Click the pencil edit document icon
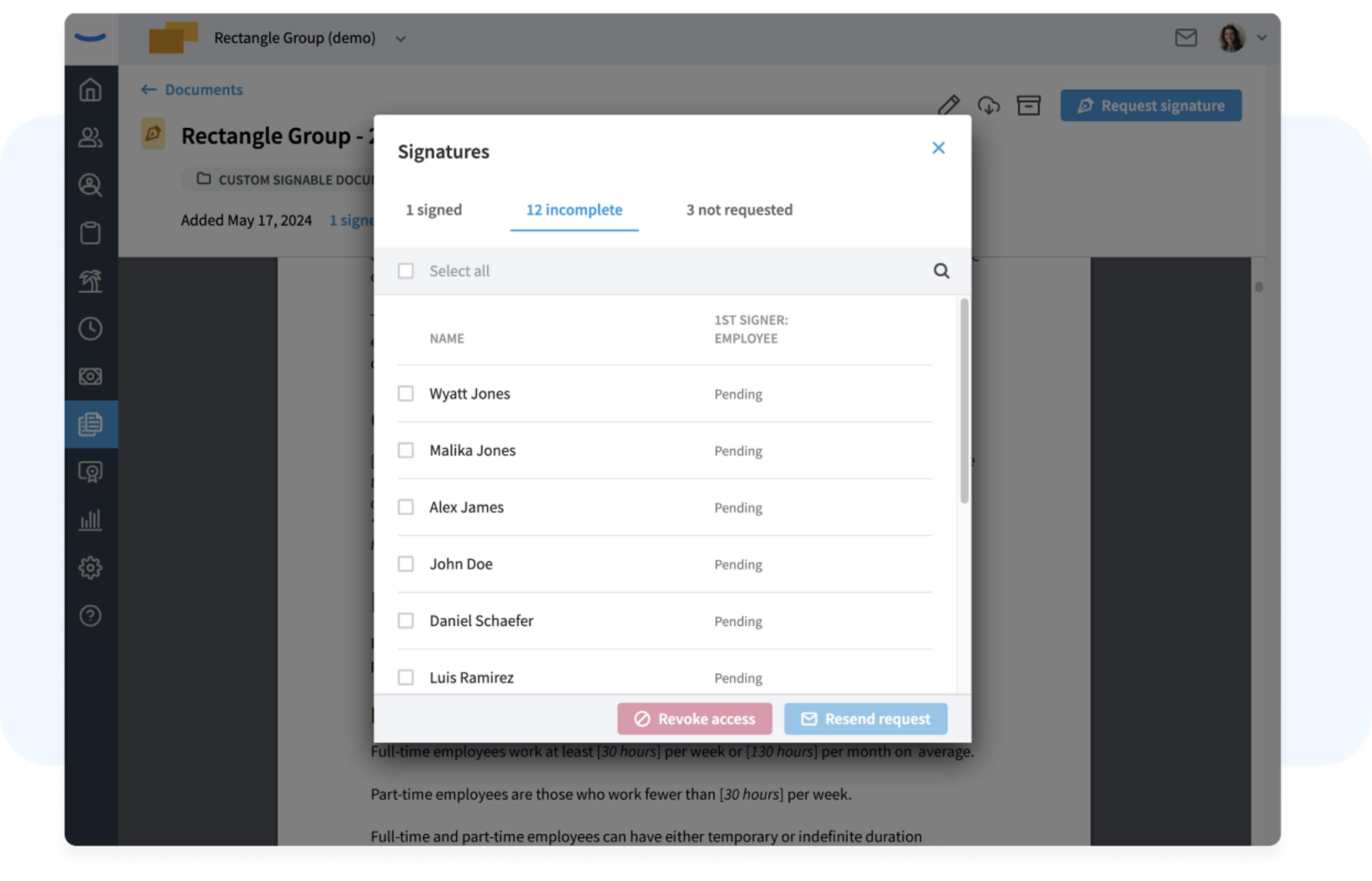This screenshot has height=881, width=1372. coord(949,105)
